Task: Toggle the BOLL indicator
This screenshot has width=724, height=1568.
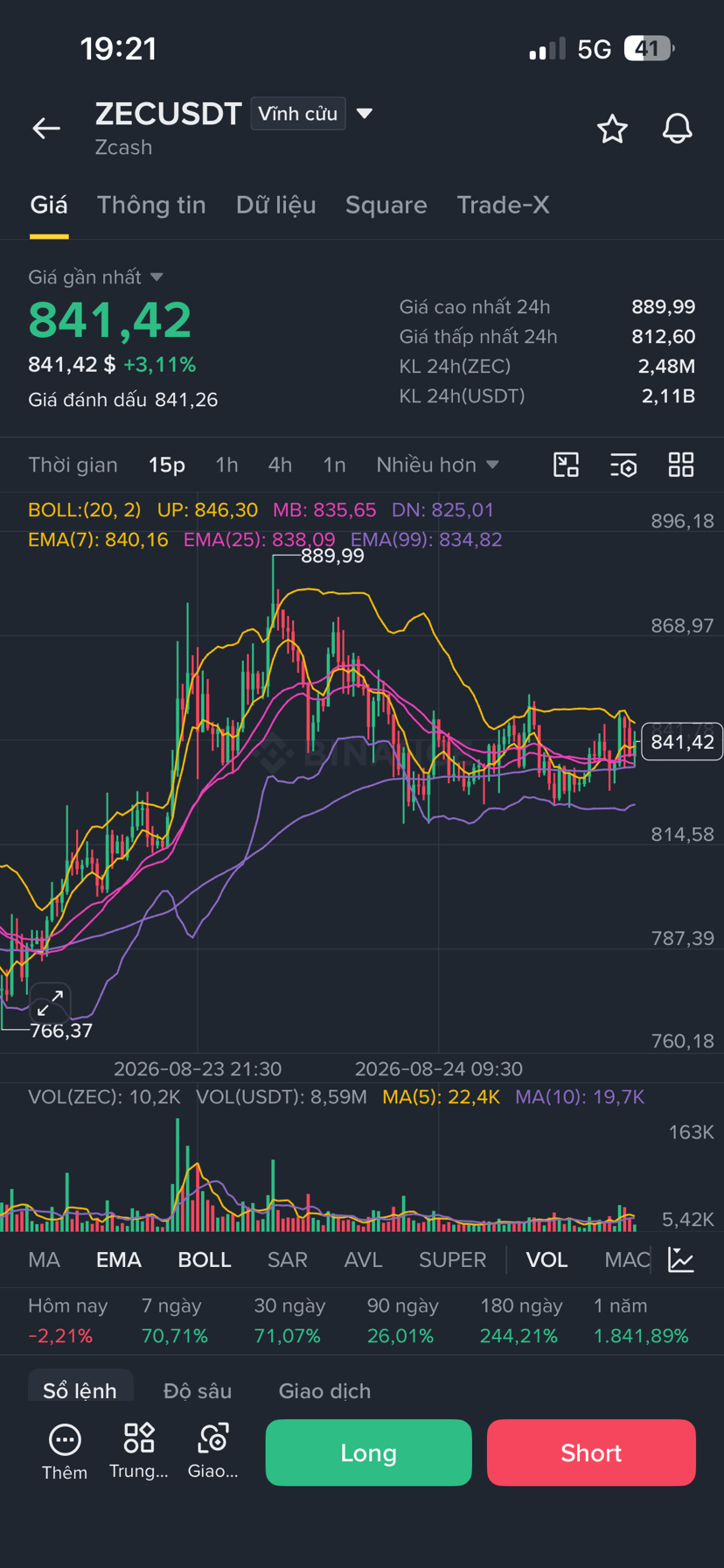Action: point(205,1260)
